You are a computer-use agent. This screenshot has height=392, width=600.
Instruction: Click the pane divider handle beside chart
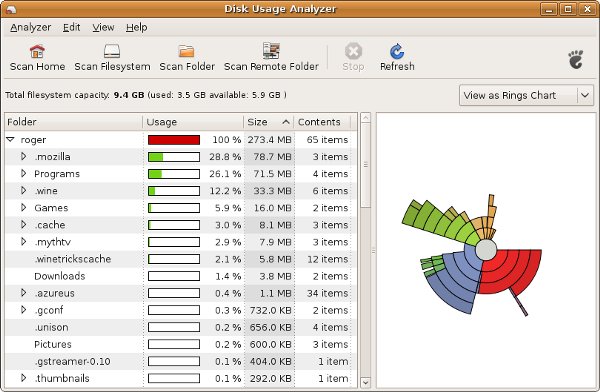click(x=373, y=251)
